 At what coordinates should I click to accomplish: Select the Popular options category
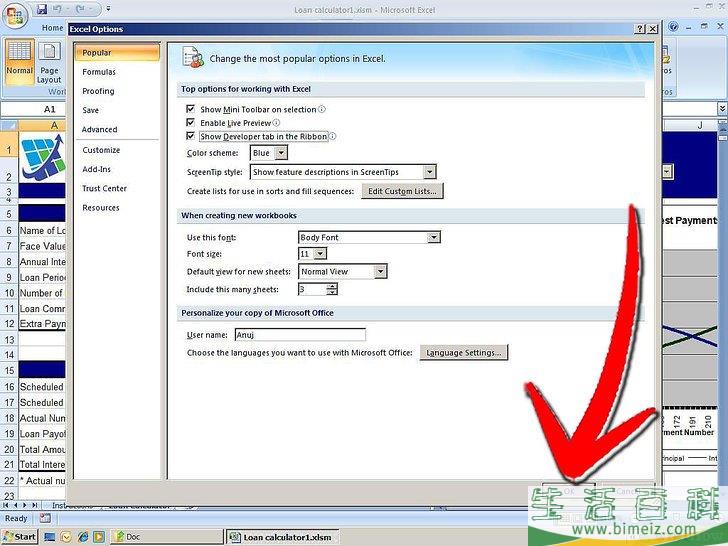[x=117, y=52]
